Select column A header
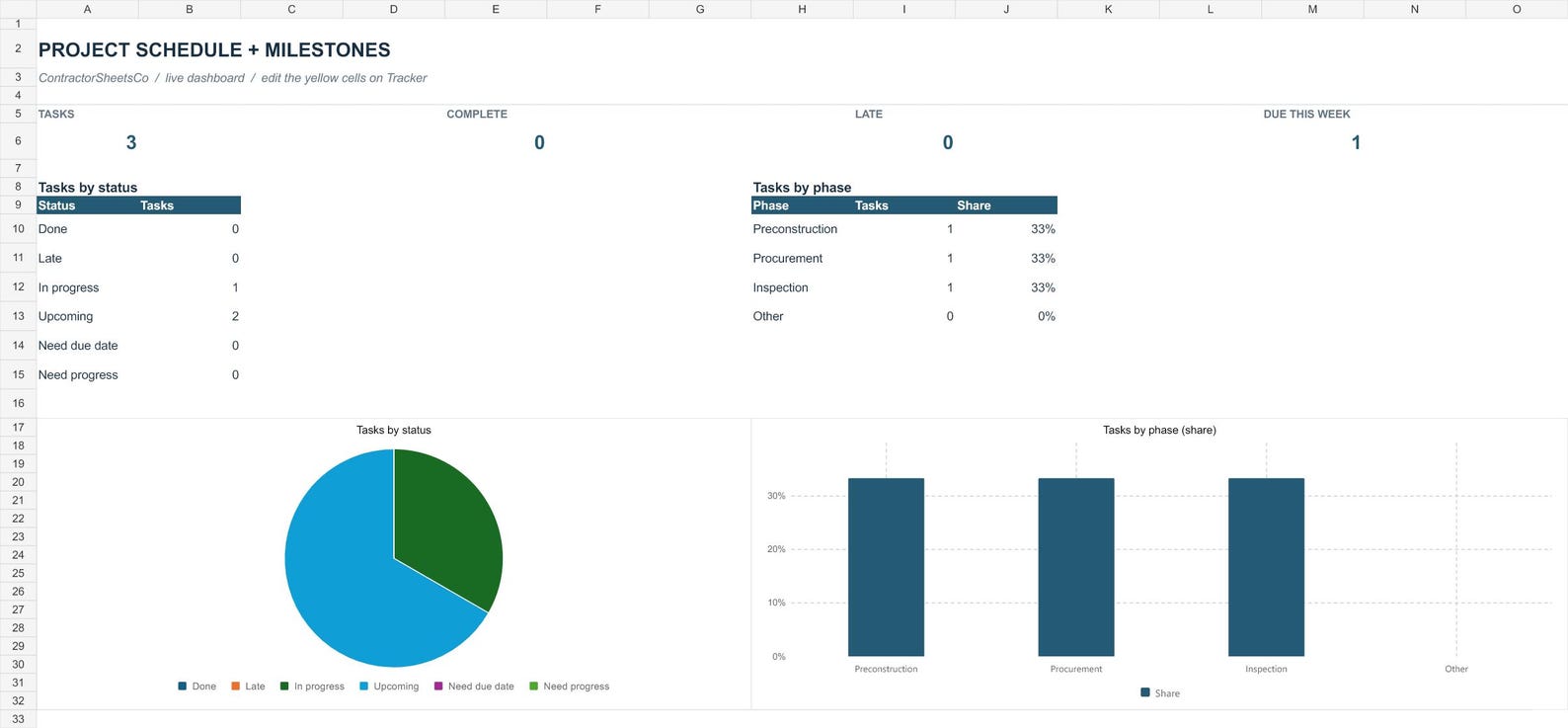Viewport: 1568px width, 728px height. click(87, 9)
